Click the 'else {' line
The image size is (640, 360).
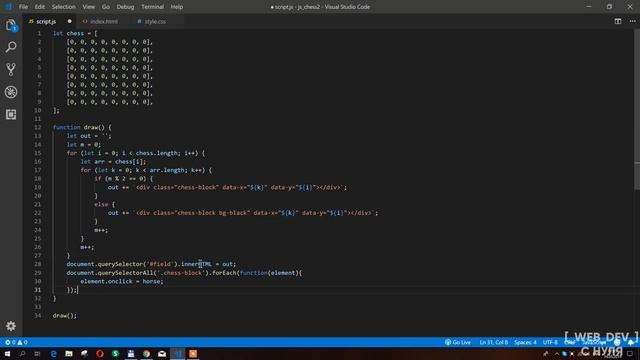coord(104,204)
